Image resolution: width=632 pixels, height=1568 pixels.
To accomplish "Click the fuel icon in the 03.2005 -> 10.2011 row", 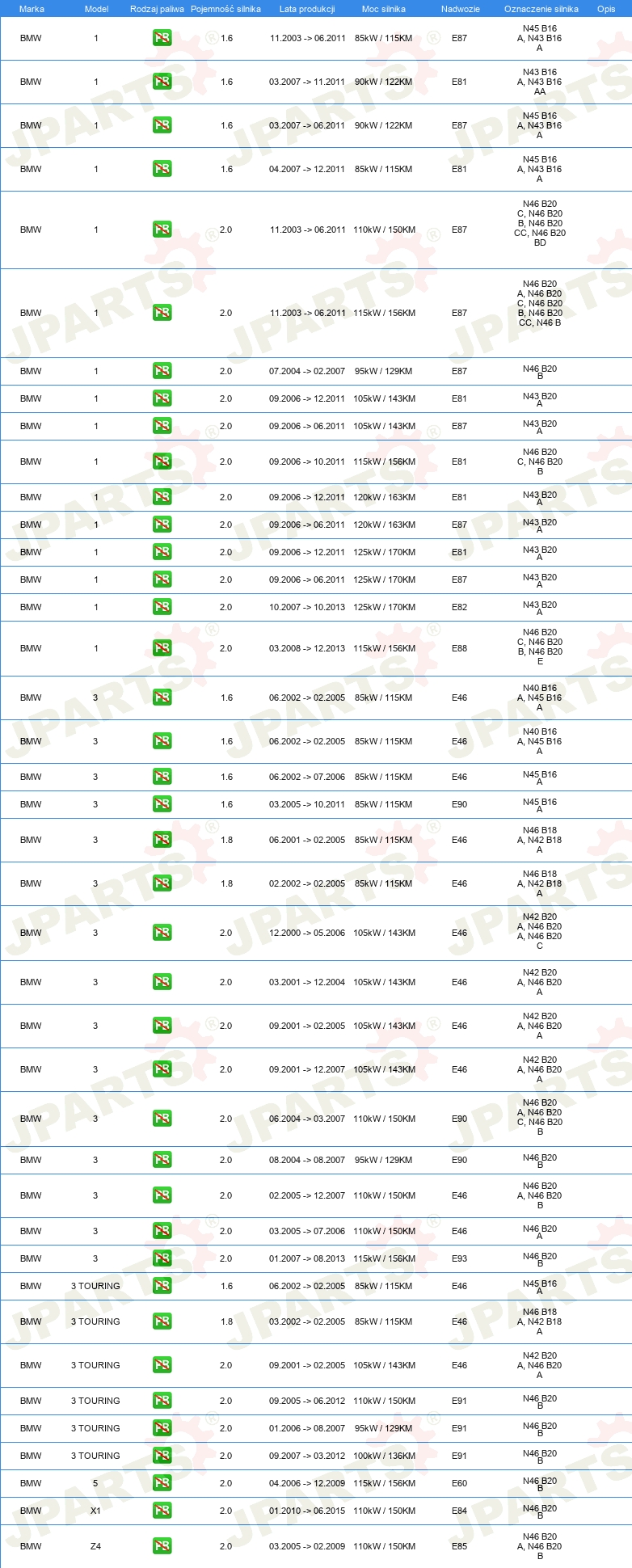I will pyautogui.click(x=162, y=804).
